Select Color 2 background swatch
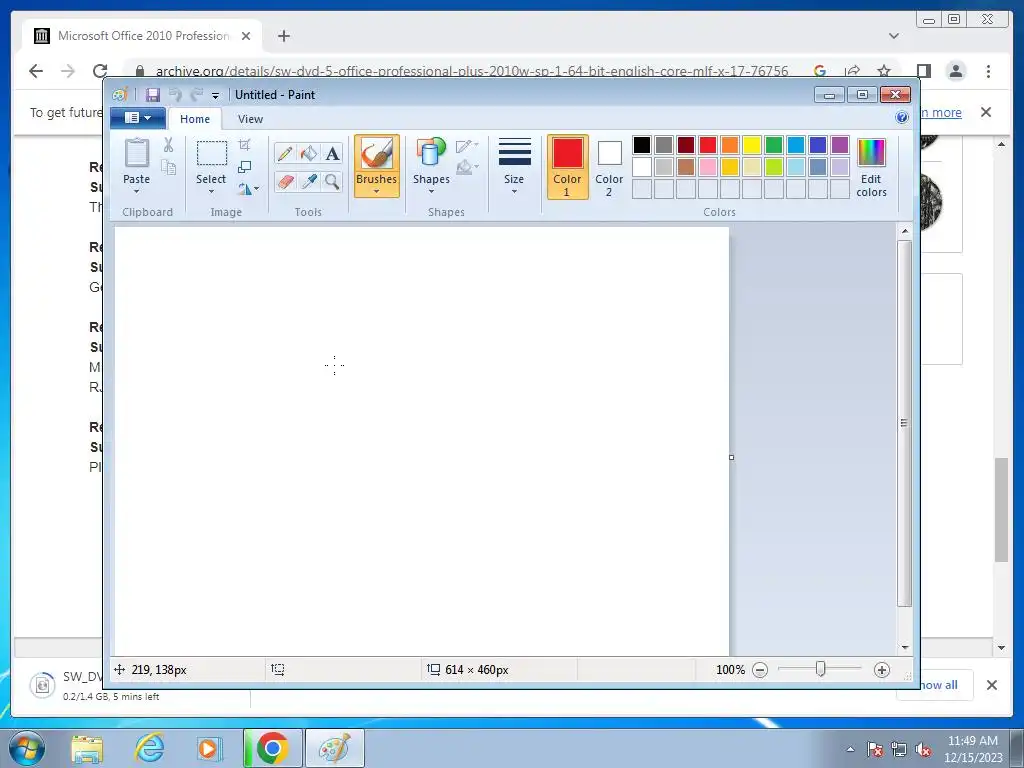 [x=609, y=167]
